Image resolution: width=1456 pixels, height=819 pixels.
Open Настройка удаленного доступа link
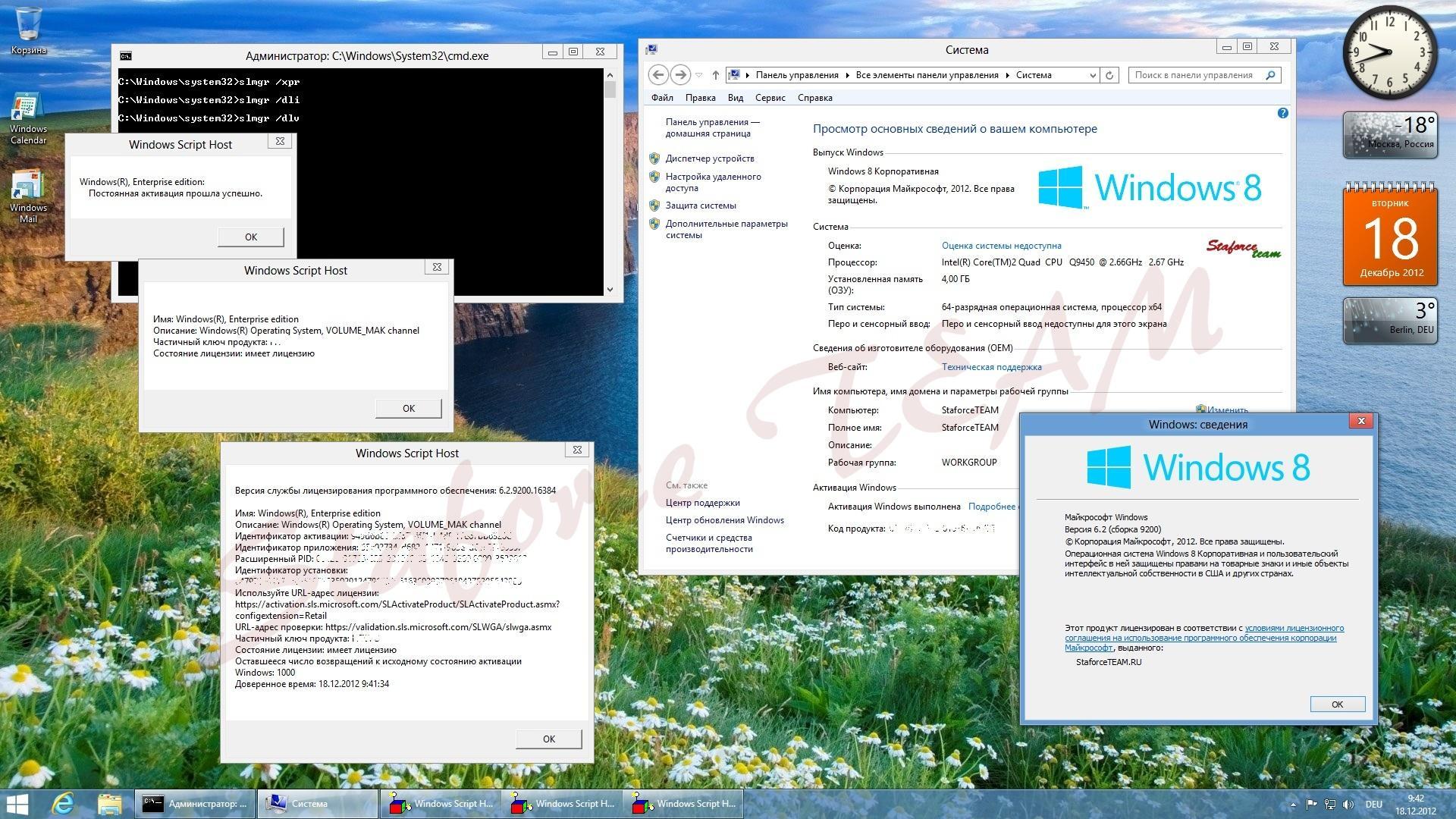point(713,182)
